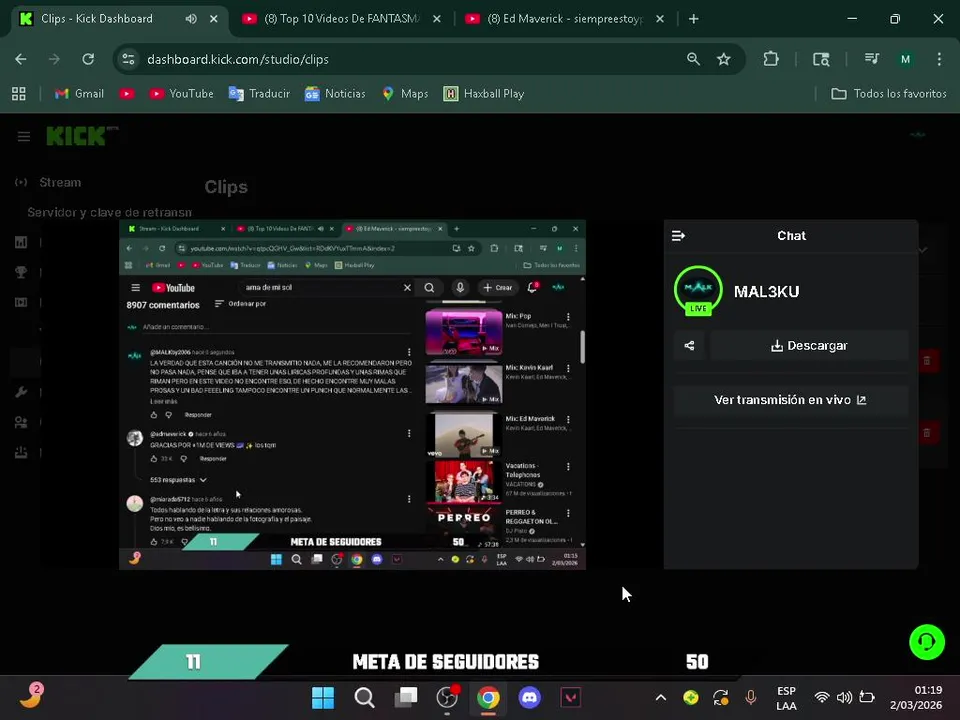Viewport: 960px width, 720px height.
Task: Click the address bar URL dashboard.kick.com/studio/clips
Action: [238, 59]
